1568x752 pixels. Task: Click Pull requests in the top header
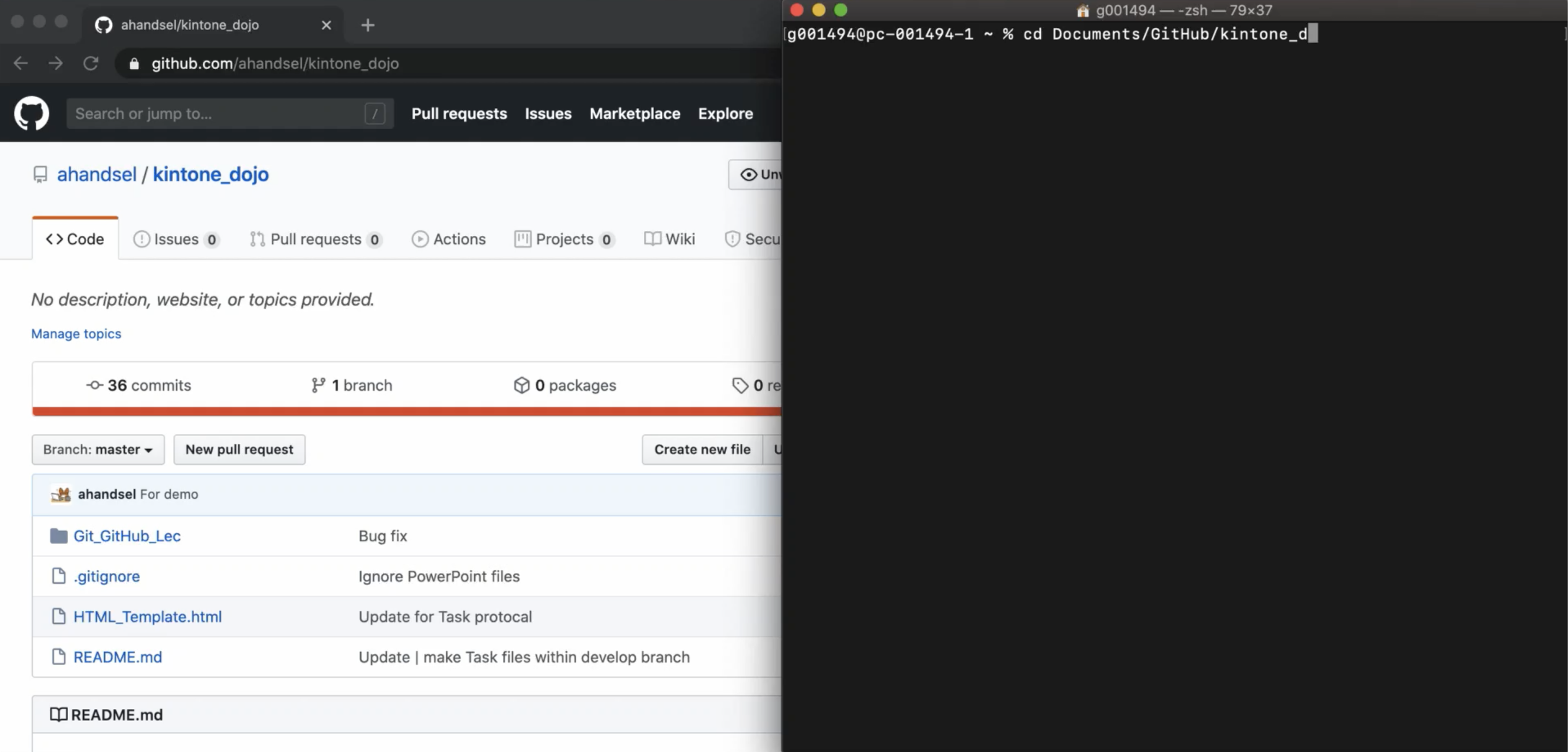pyautogui.click(x=459, y=114)
